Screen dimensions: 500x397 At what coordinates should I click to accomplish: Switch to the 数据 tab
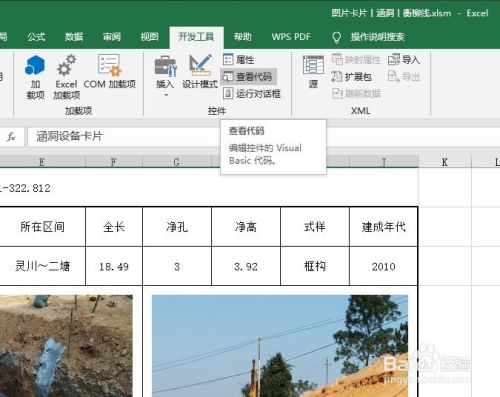point(74,37)
